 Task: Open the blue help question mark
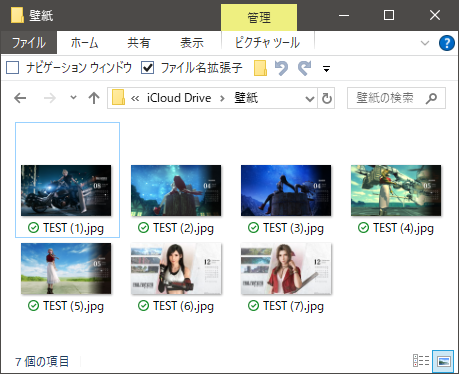(447, 43)
